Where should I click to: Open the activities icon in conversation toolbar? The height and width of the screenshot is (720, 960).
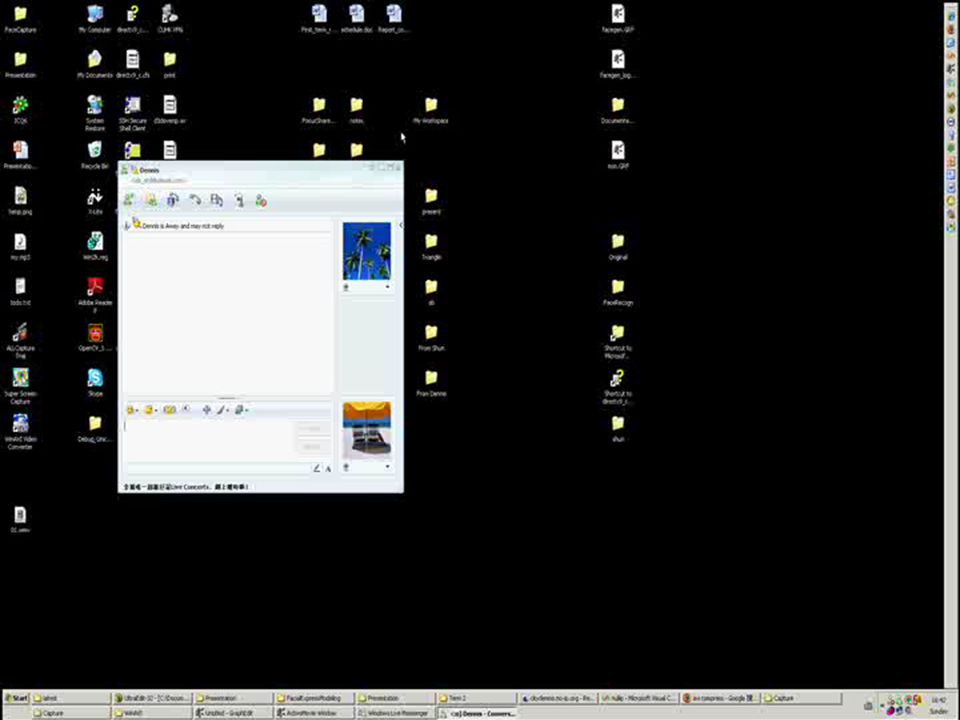(x=217, y=200)
